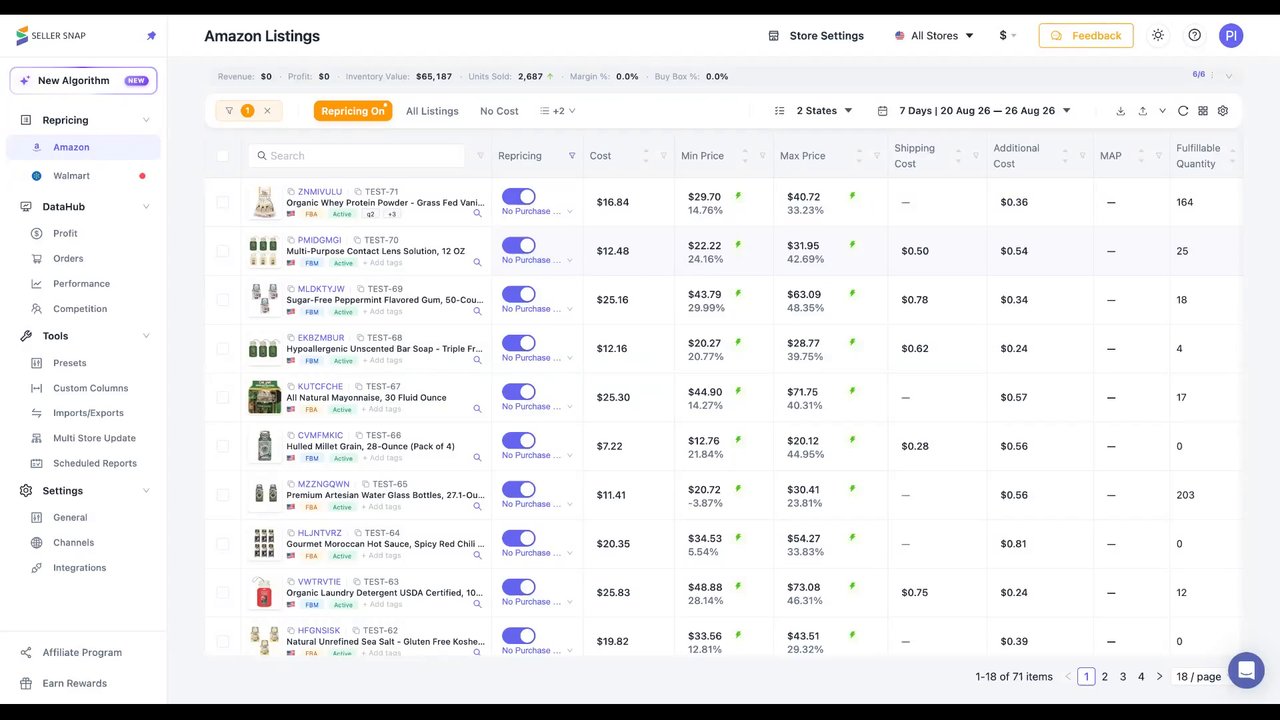Expand the No Purchase strategy dropdown for ZNMIVULU

pyautogui.click(x=538, y=212)
